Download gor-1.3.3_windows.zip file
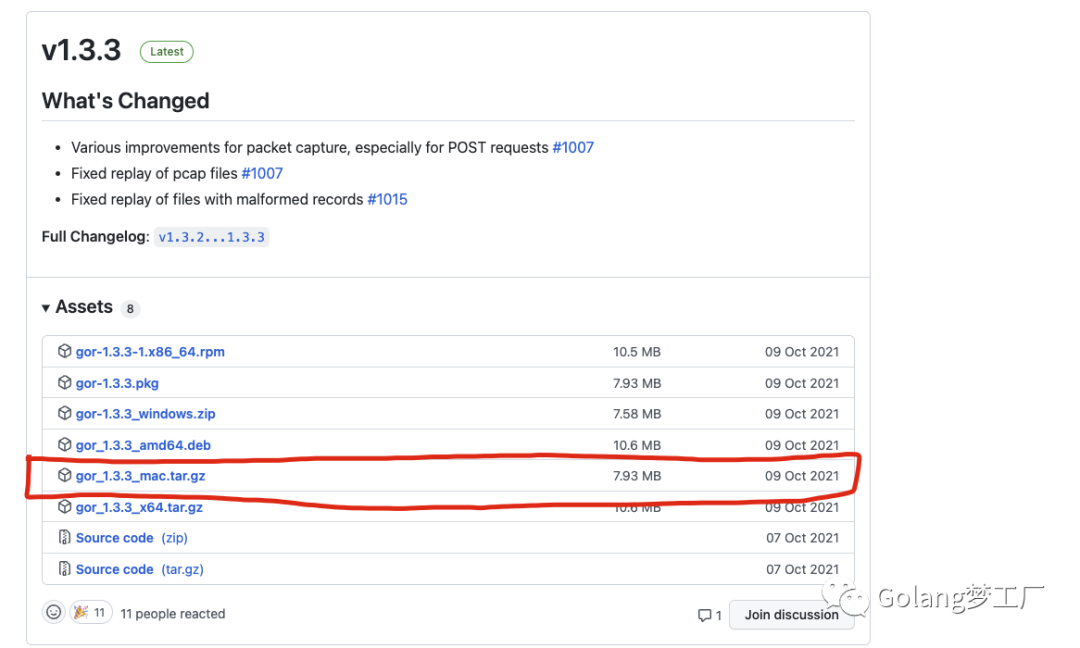This screenshot has width=1080, height=648. pos(145,414)
